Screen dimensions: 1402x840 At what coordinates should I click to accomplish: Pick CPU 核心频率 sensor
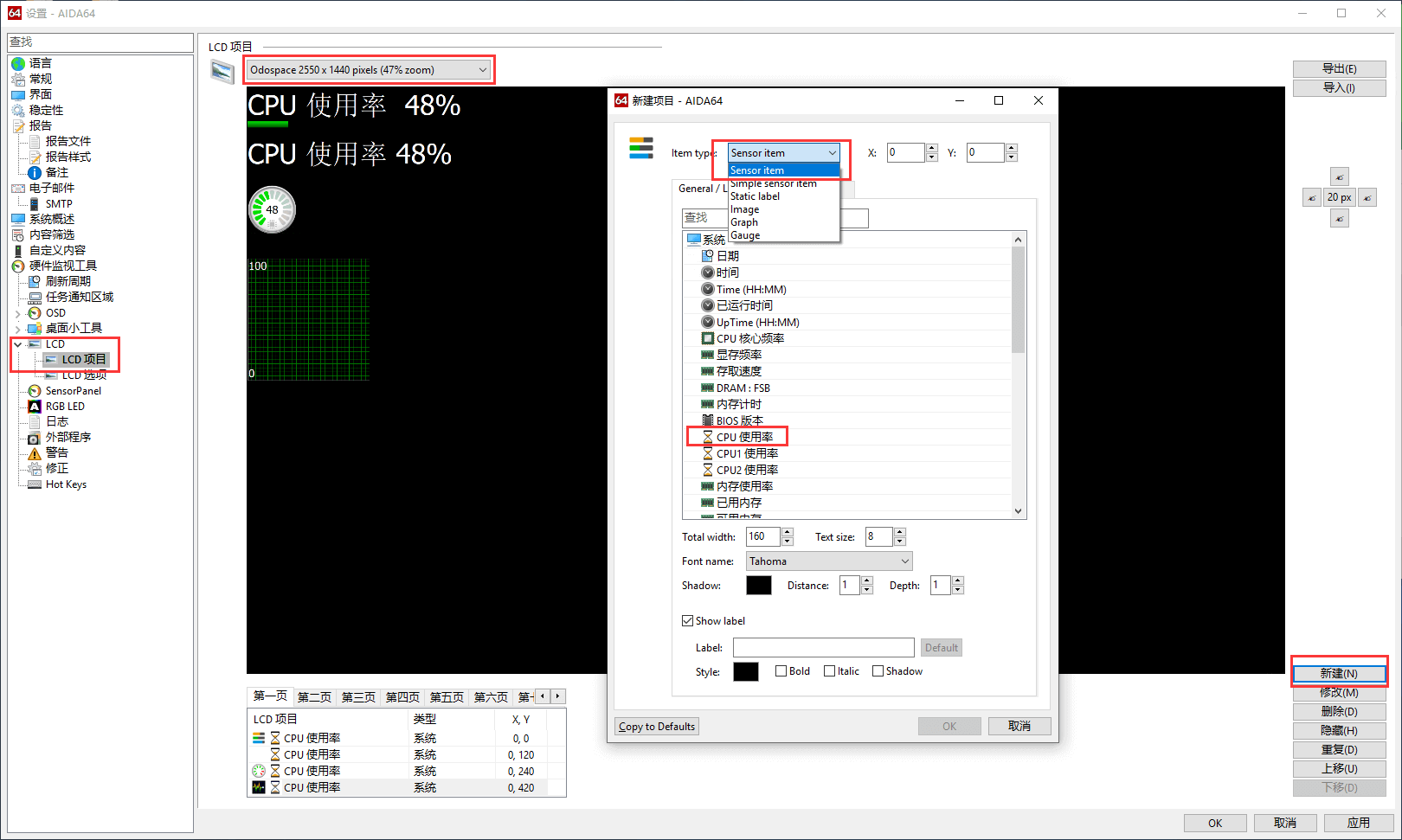tap(749, 338)
